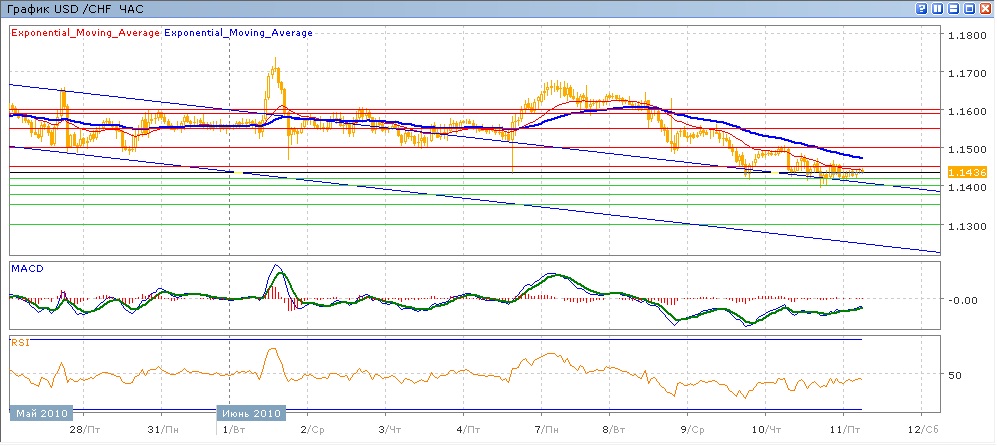Image resolution: width=997 pixels, height=446 pixels.
Task: Select the RSI indicator panel label
Action: click(x=20, y=343)
